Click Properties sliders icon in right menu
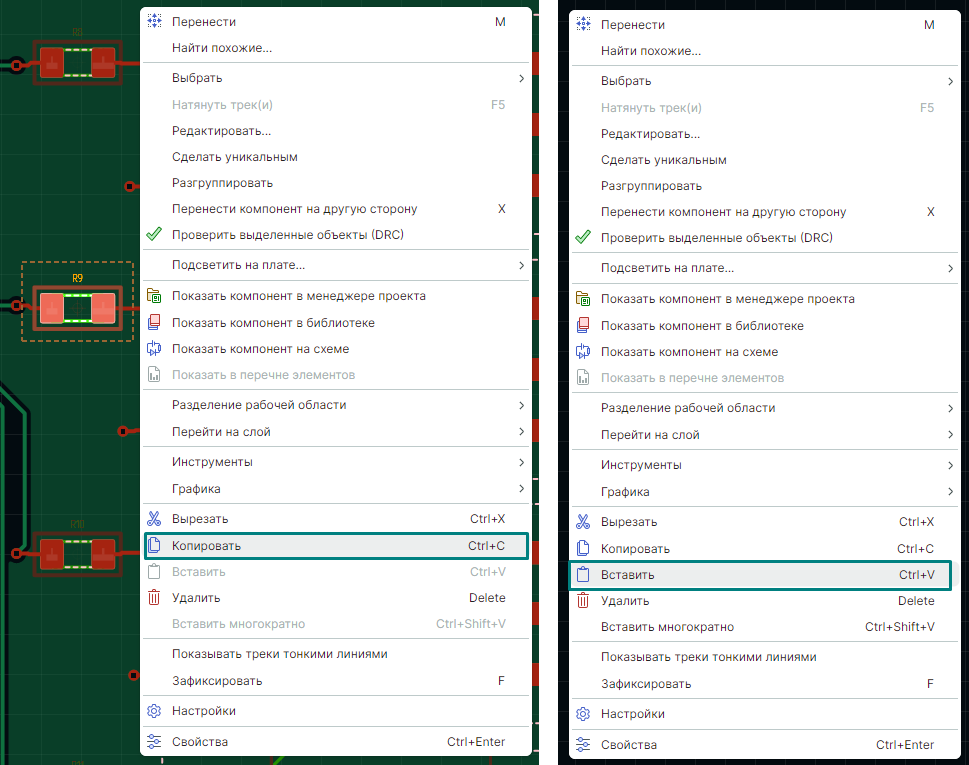The height and width of the screenshot is (765, 969). (x=583, y=745)
